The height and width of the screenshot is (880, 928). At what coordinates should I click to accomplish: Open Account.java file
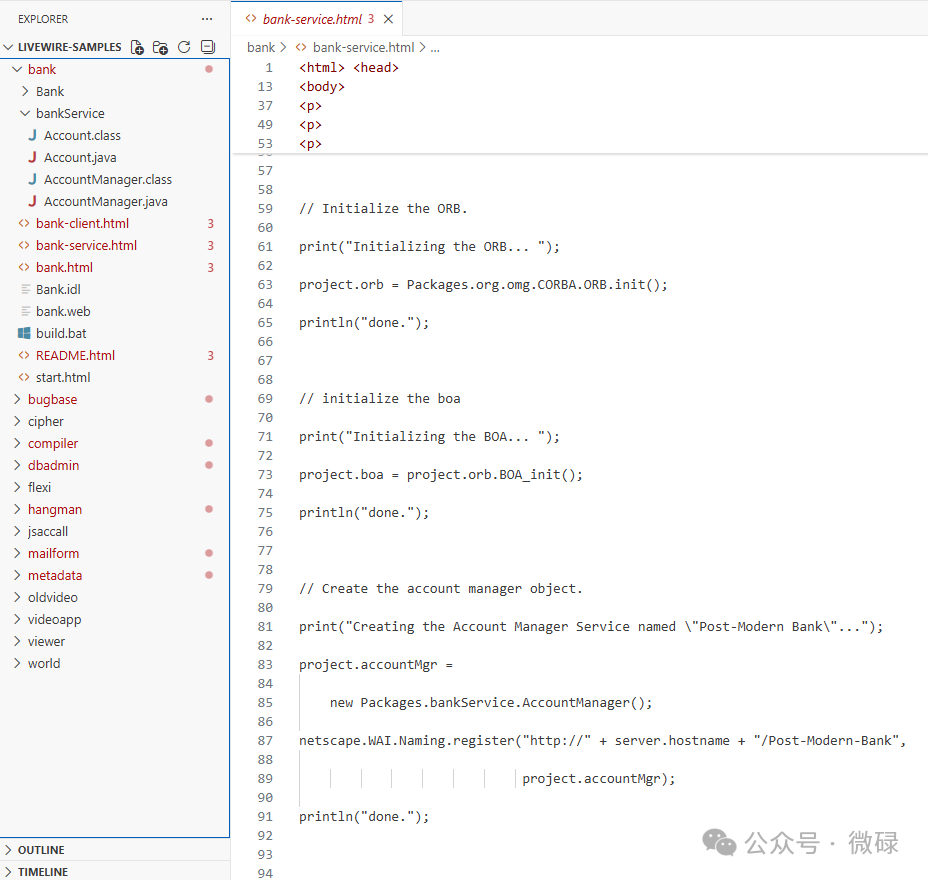[80, 157]
